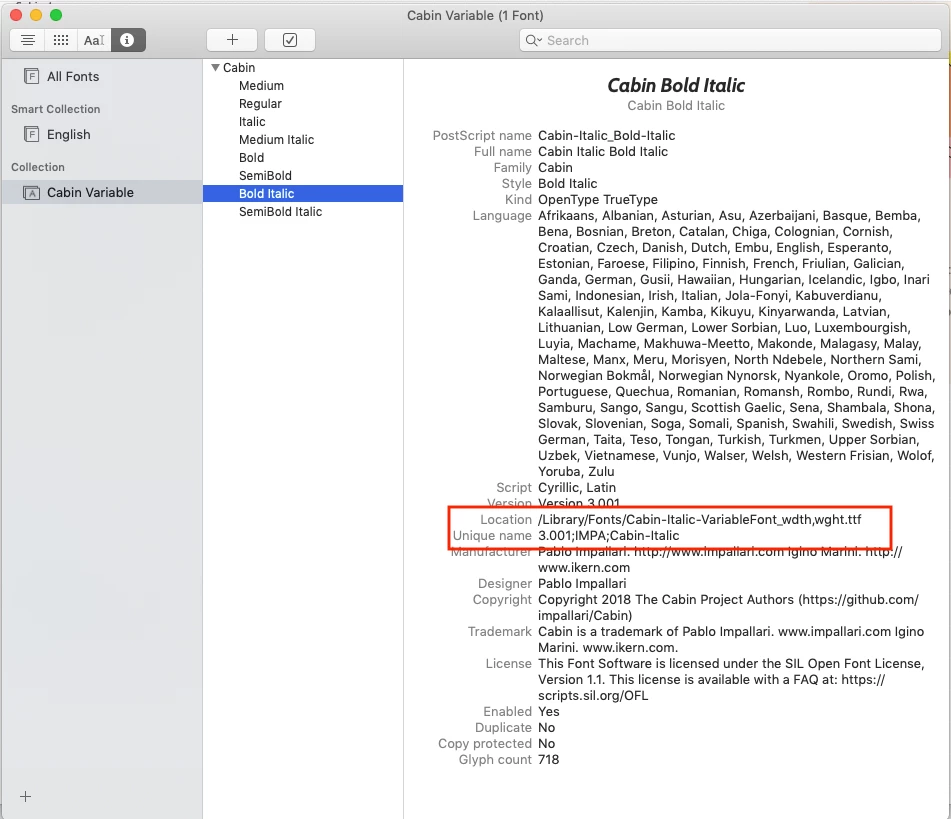951x819 pixels.
Task: Zoom the window with green button
Action: point(56,15)
